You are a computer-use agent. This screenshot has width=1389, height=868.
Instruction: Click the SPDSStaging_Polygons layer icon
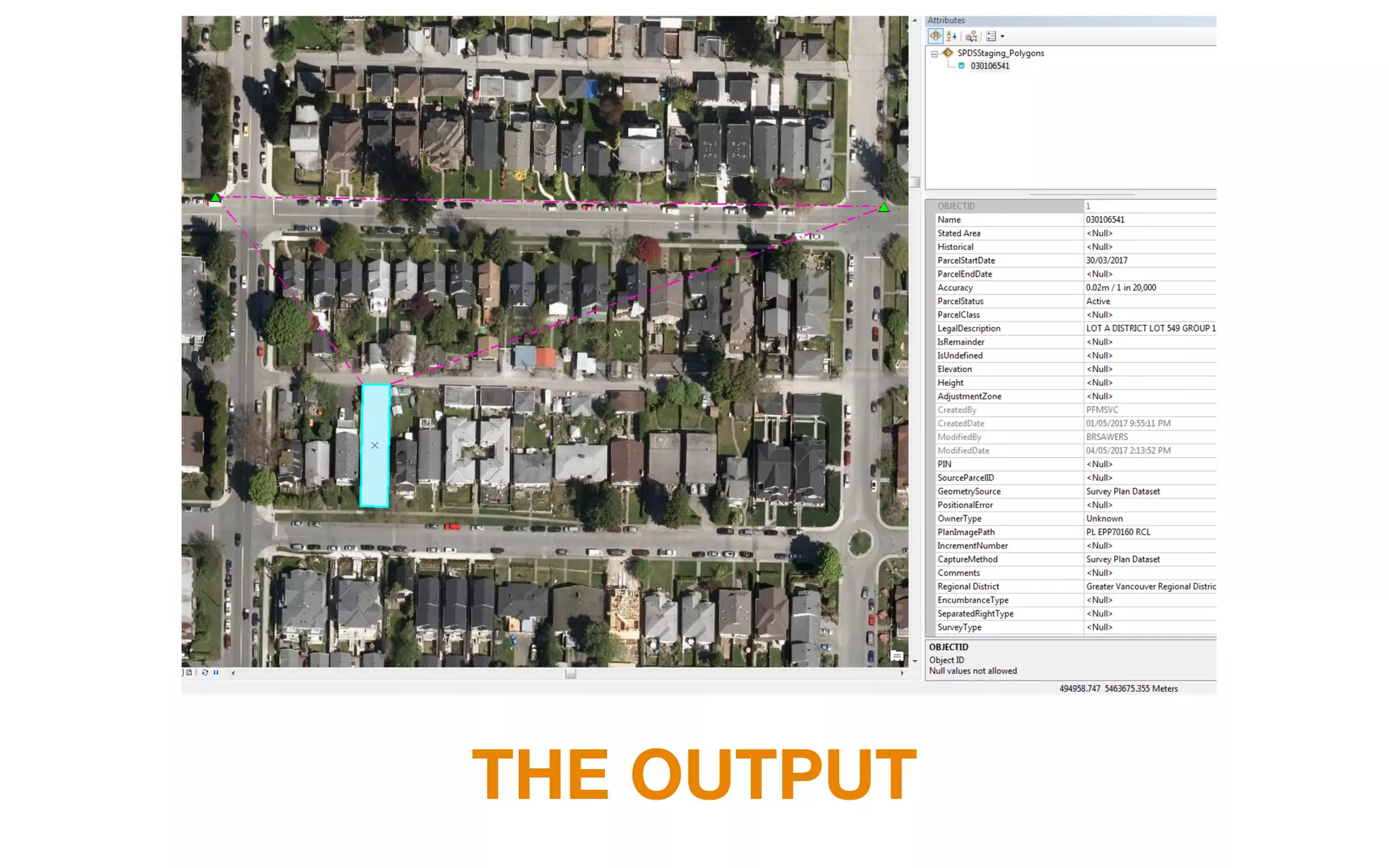point(948,53)
